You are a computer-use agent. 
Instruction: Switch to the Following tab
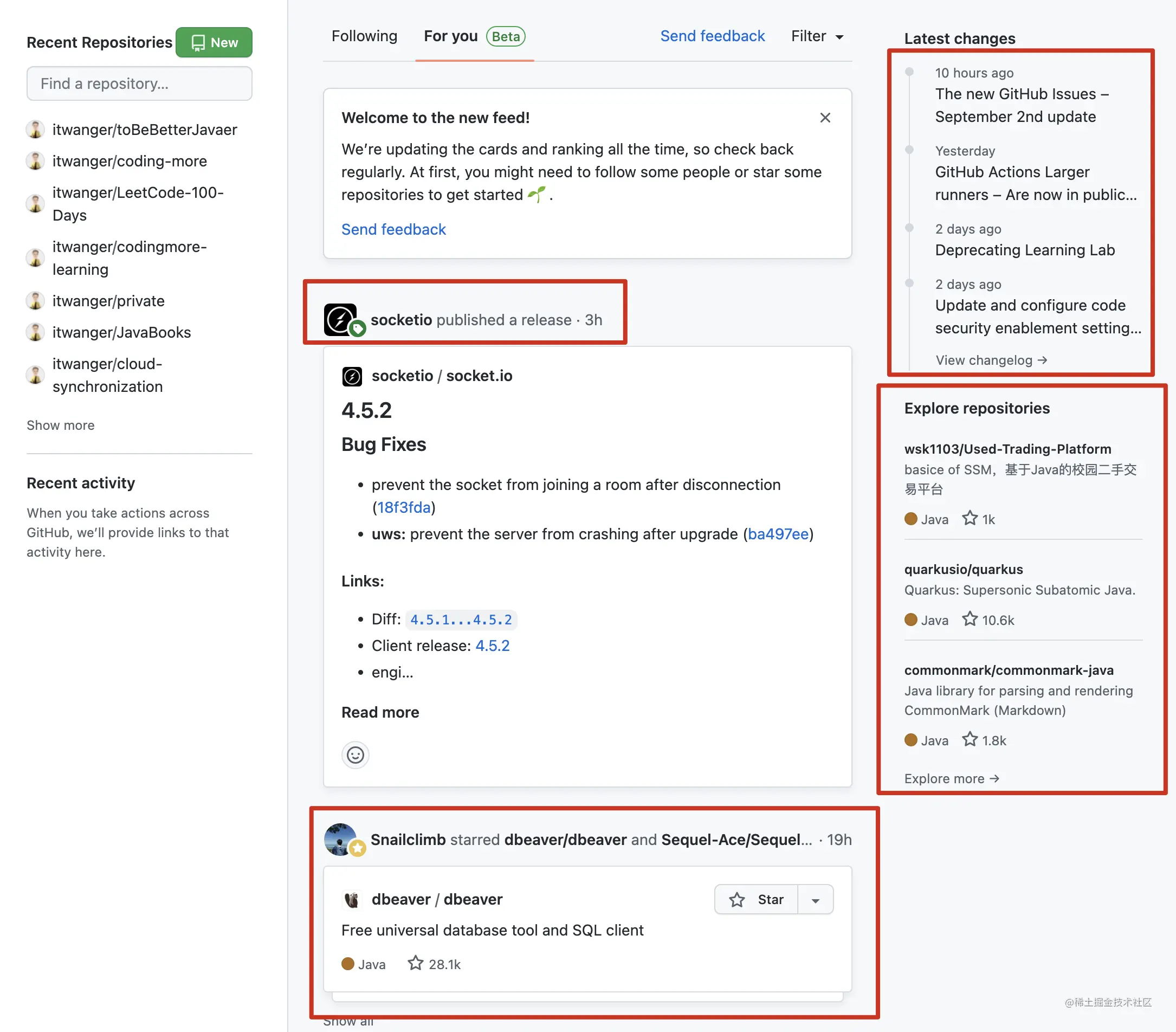[364, 36]
